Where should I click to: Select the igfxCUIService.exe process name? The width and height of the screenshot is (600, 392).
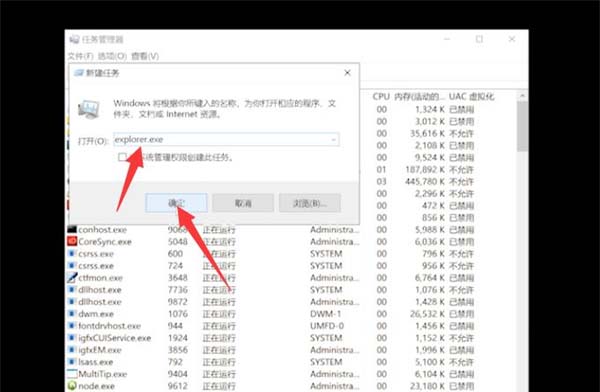click(115, 338)
